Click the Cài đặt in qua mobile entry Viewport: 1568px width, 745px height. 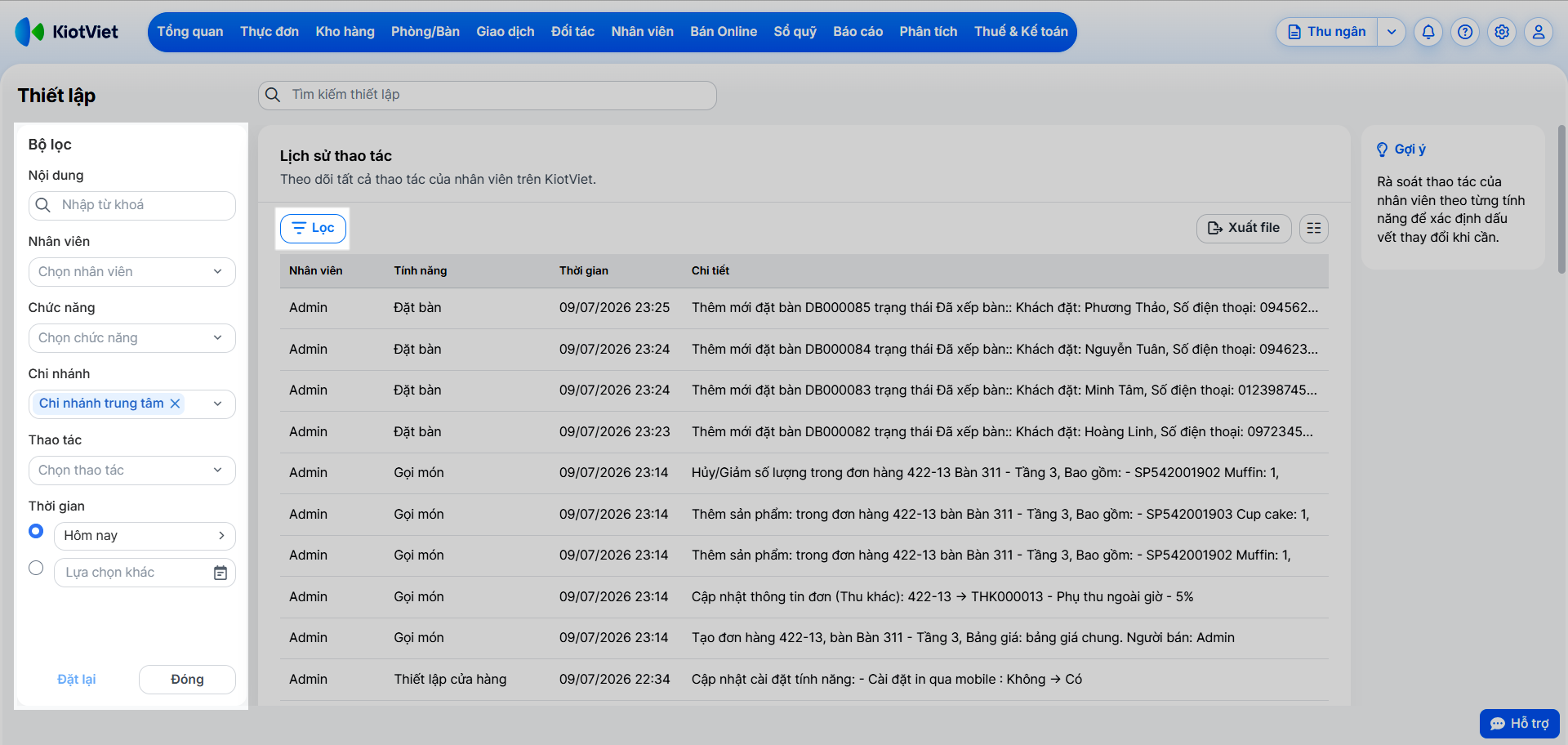tap(887, 680)
